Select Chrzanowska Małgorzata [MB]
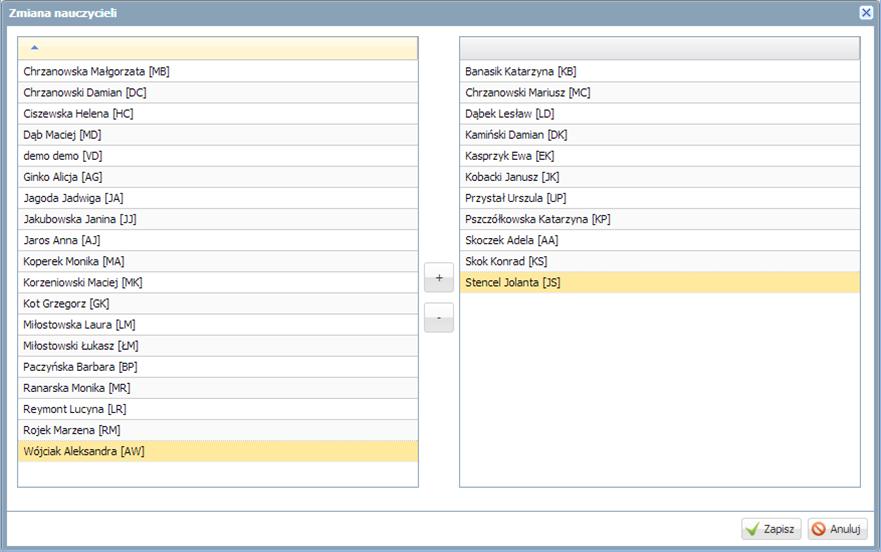Image resolution: width=881 pixels, height=552 pixels. coord(218,71)
